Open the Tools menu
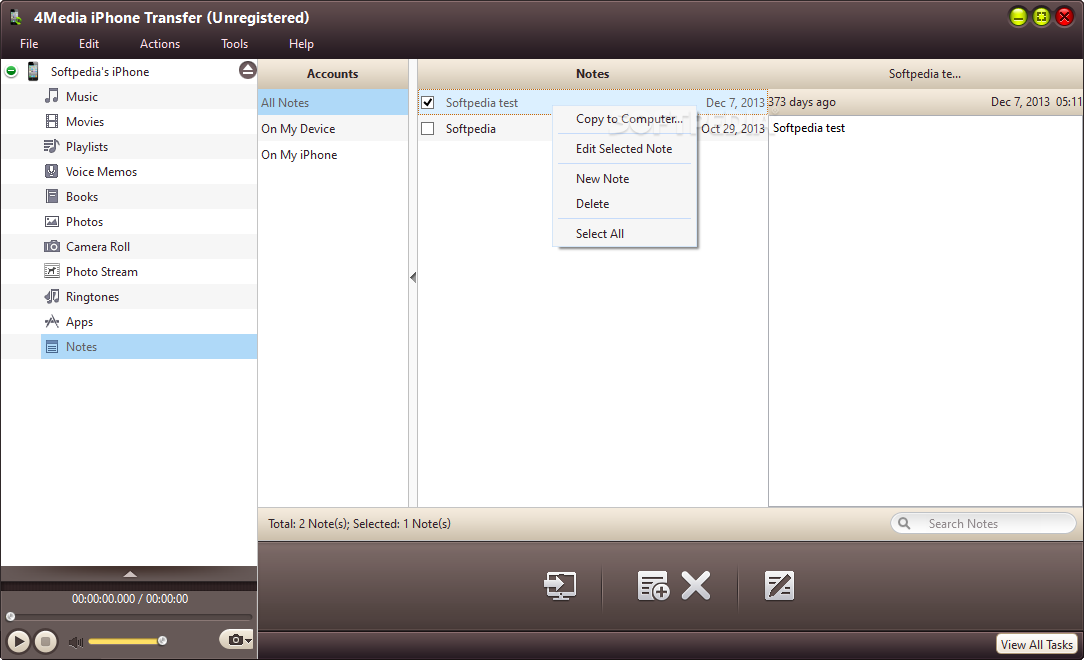This screenshot has height=660, width=1084. point(234,44)
